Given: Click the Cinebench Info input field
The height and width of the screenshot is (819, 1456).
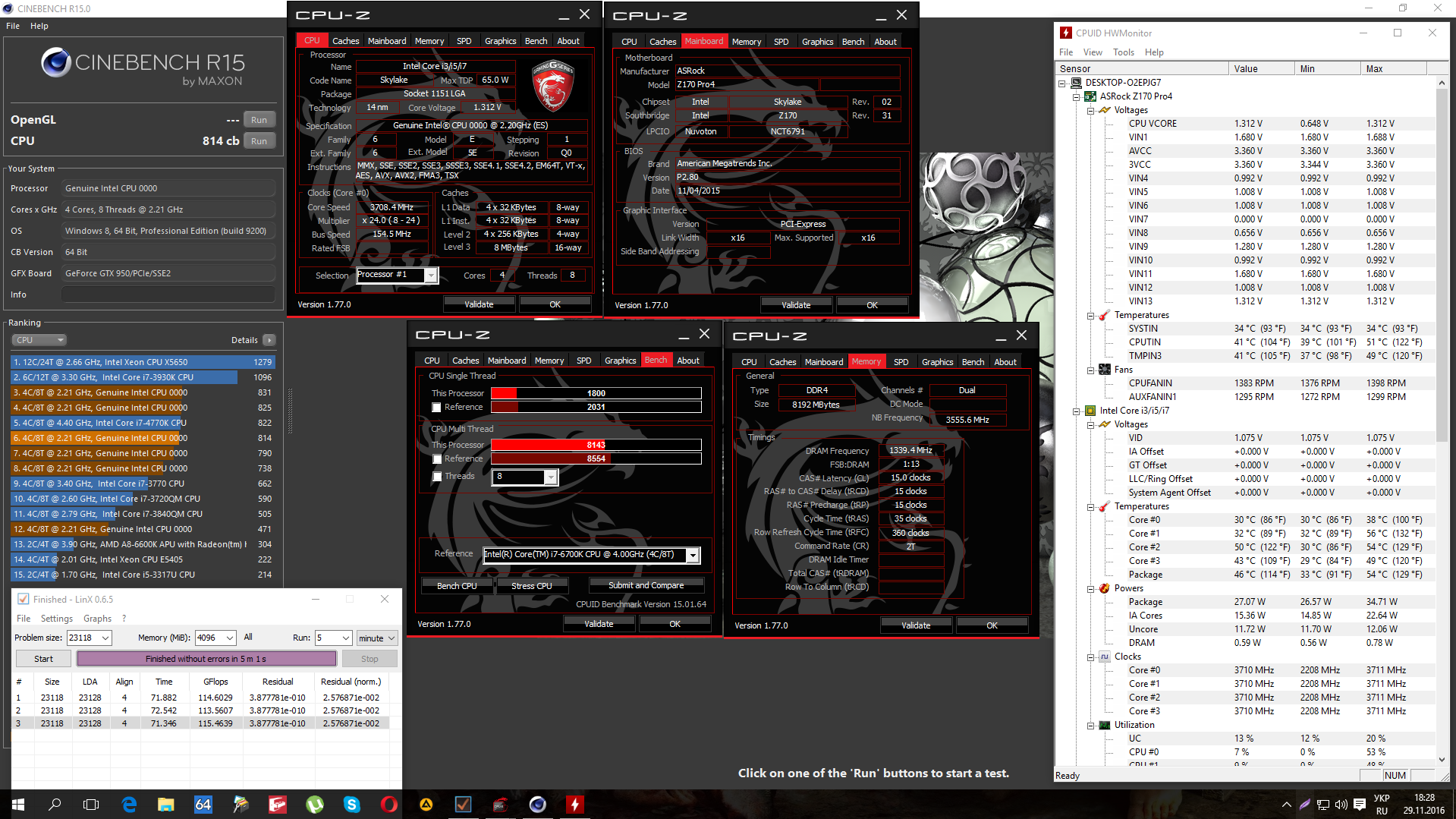Looking at the screenshot, I should (x=168, y=295).
